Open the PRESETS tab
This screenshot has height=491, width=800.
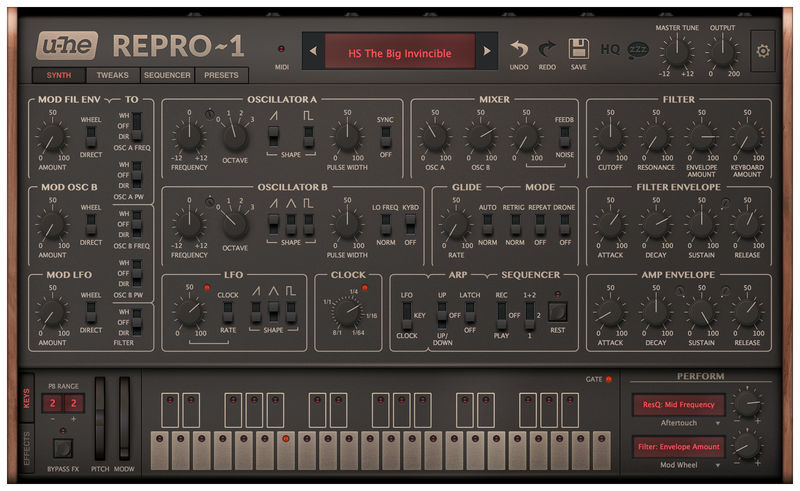click(221, 75)
